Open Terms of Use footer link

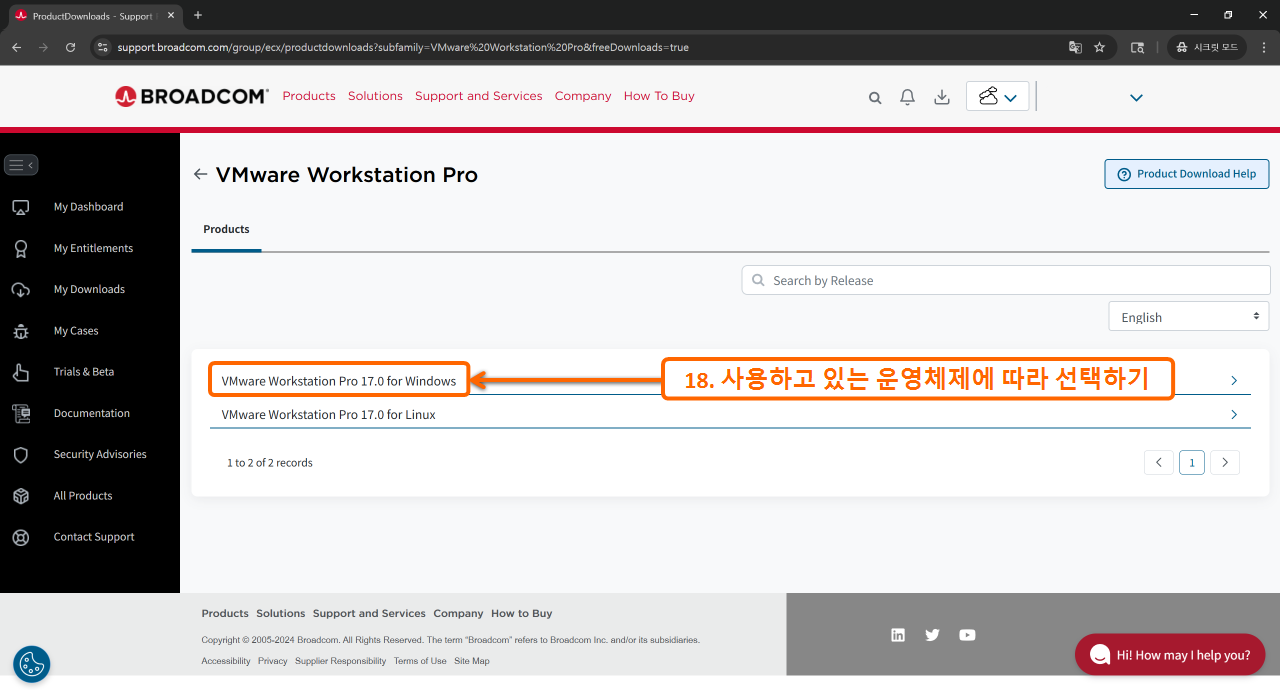[x=420, y=661]
